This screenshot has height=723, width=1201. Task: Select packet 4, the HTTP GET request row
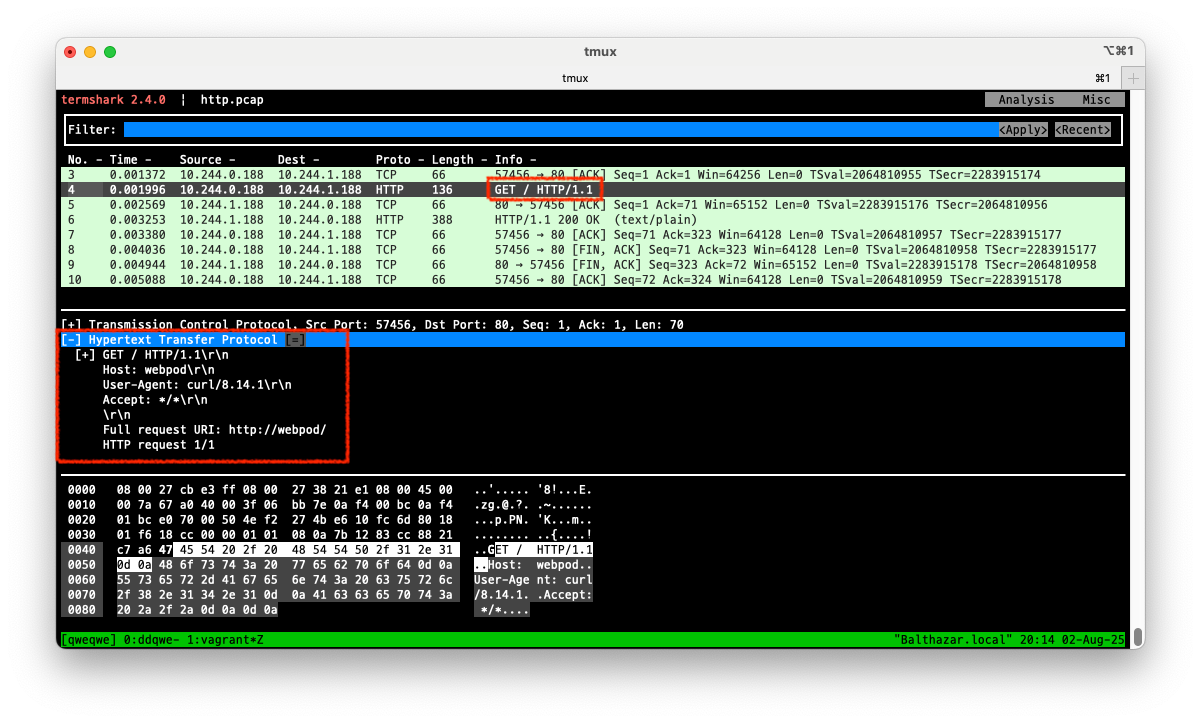pos(593,190)
